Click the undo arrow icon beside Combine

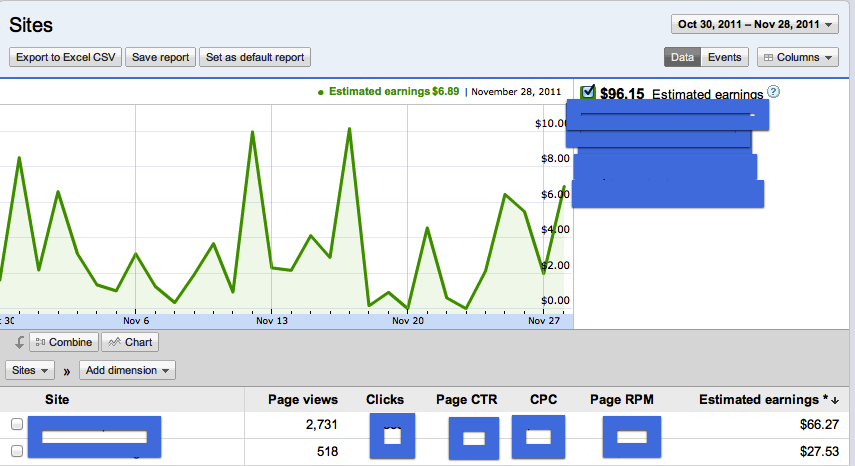pyautogui.click(x=19, y=342)
